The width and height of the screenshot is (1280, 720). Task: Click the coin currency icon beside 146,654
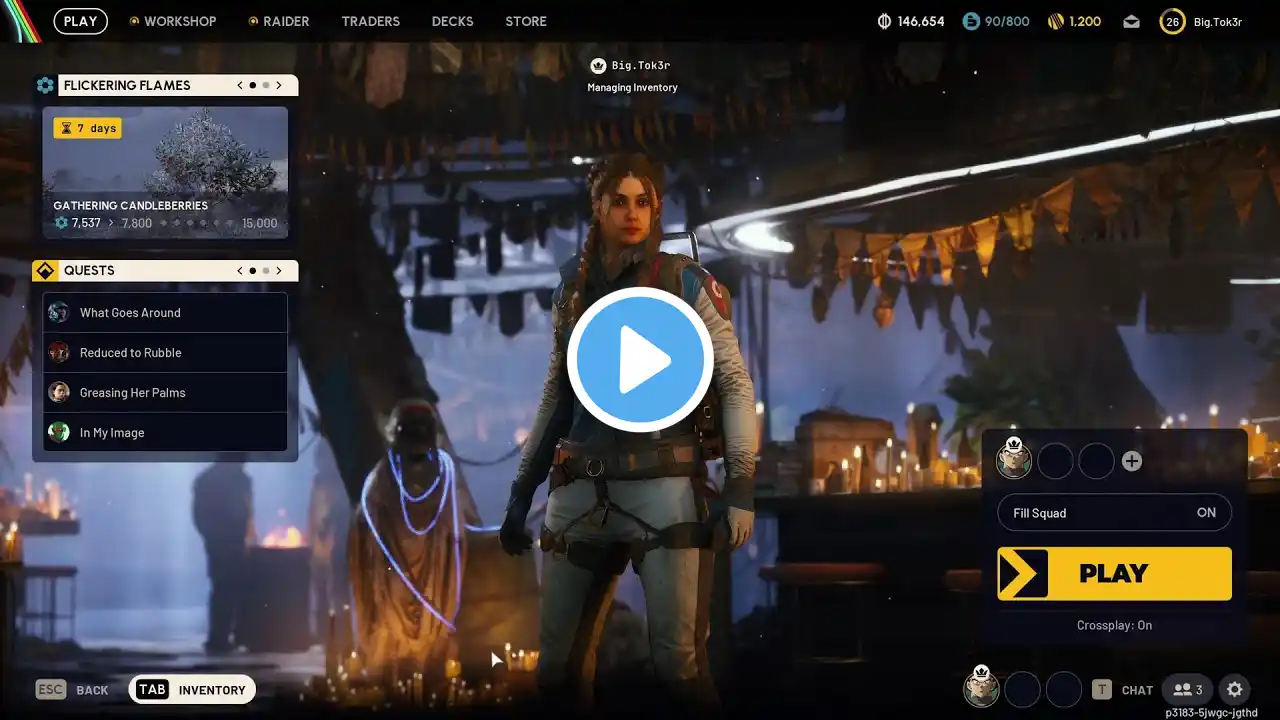[884, 21]
